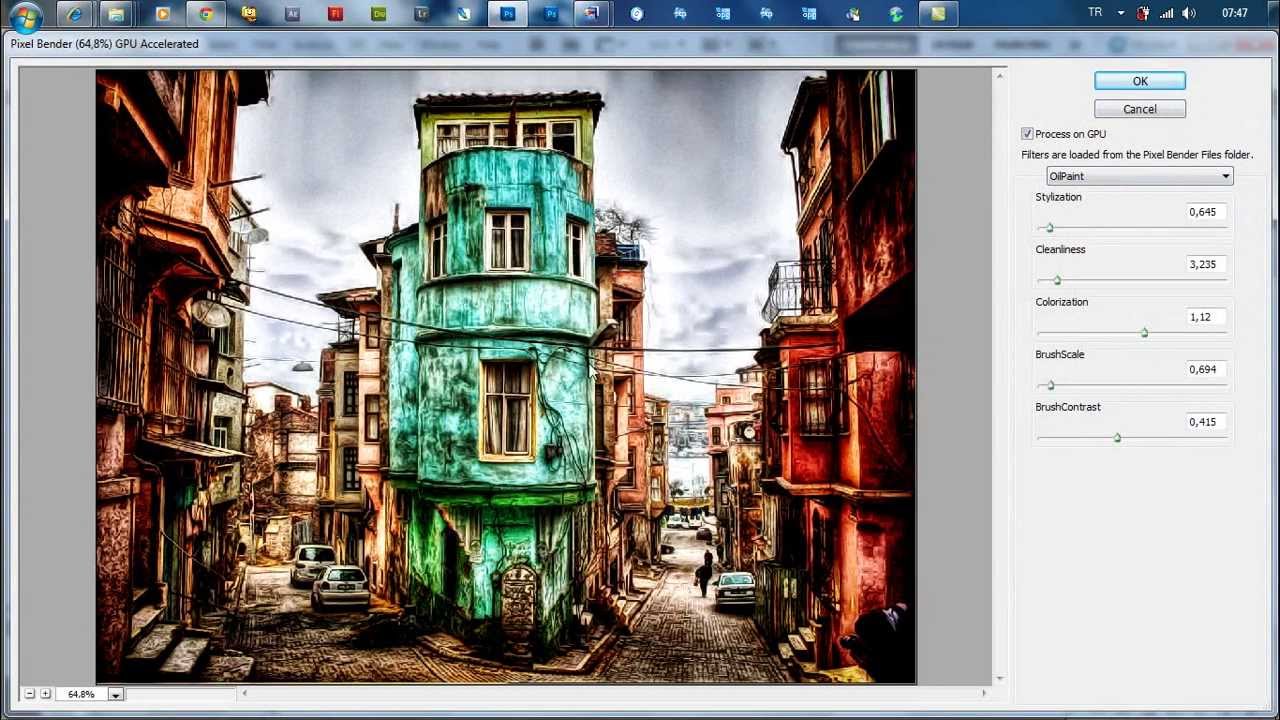The height and width of the screenshot is (720, 1280).
Task: Click the 07:47 system clock
Action: click(x=1235, y=14)
